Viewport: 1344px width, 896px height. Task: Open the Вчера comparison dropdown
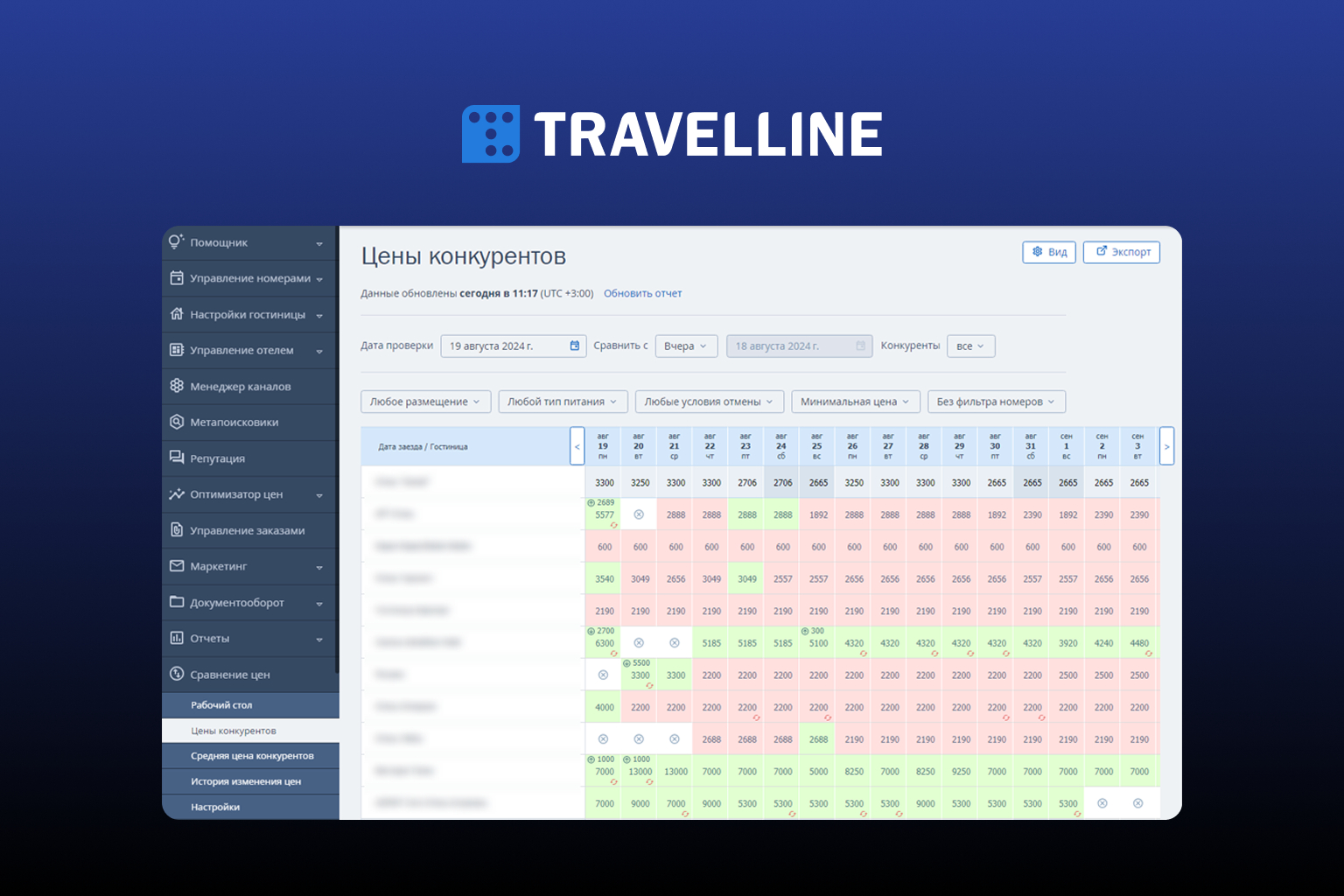[686, 346]
